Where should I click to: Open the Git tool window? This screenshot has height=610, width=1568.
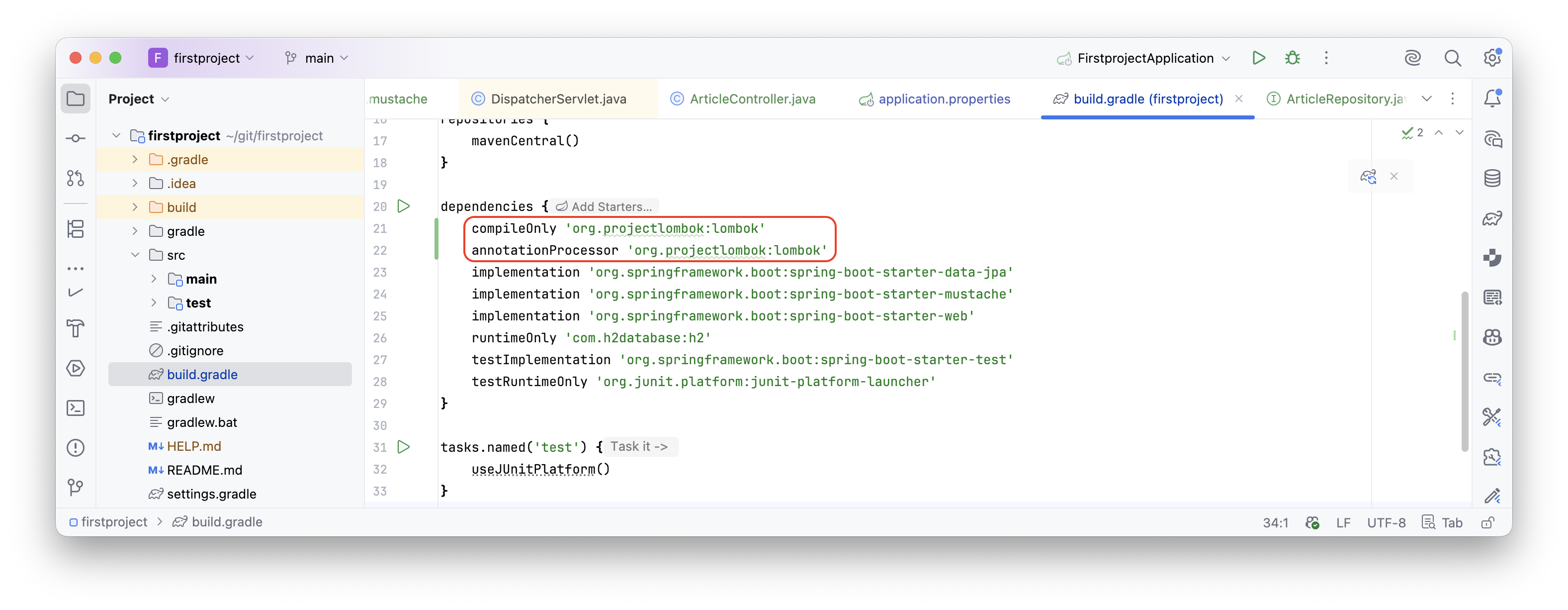76,487
